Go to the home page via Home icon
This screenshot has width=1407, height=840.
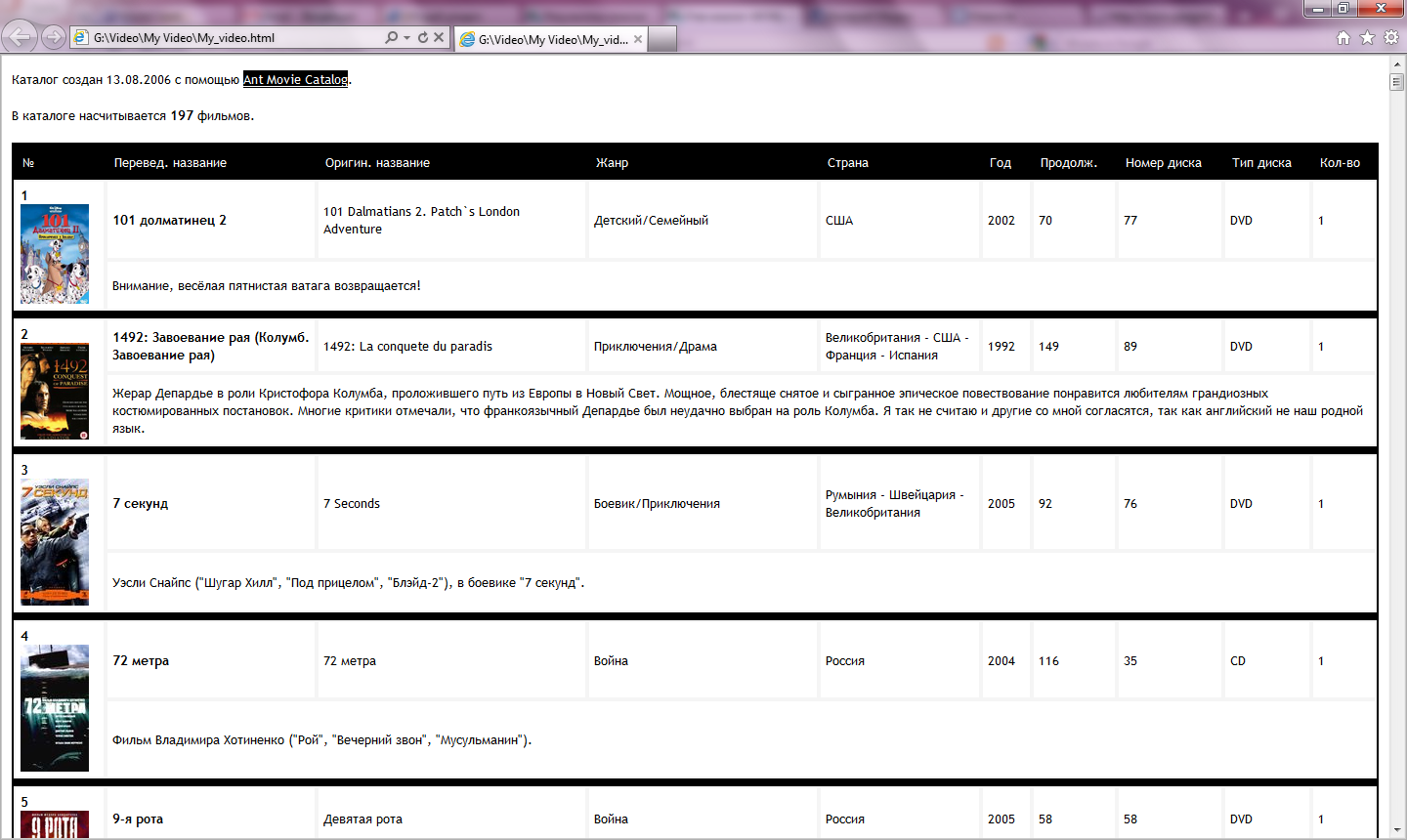click(x=1343, y=38)
